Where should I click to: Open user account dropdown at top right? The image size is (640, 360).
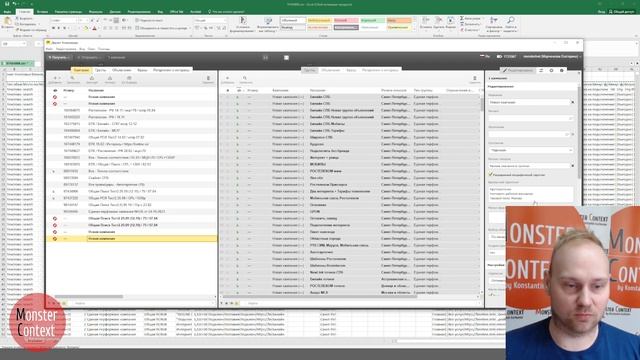pyautogui.click(x=552, y=57)
